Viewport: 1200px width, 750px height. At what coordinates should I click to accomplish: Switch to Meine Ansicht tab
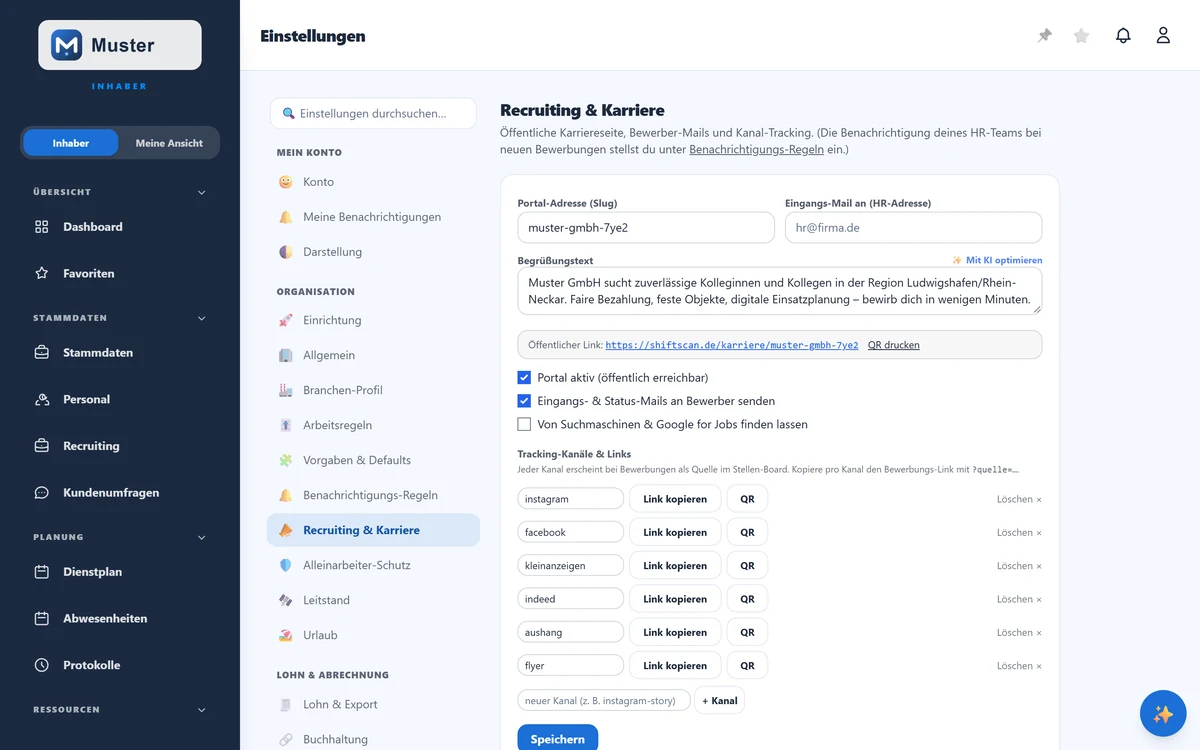point(169,143)
